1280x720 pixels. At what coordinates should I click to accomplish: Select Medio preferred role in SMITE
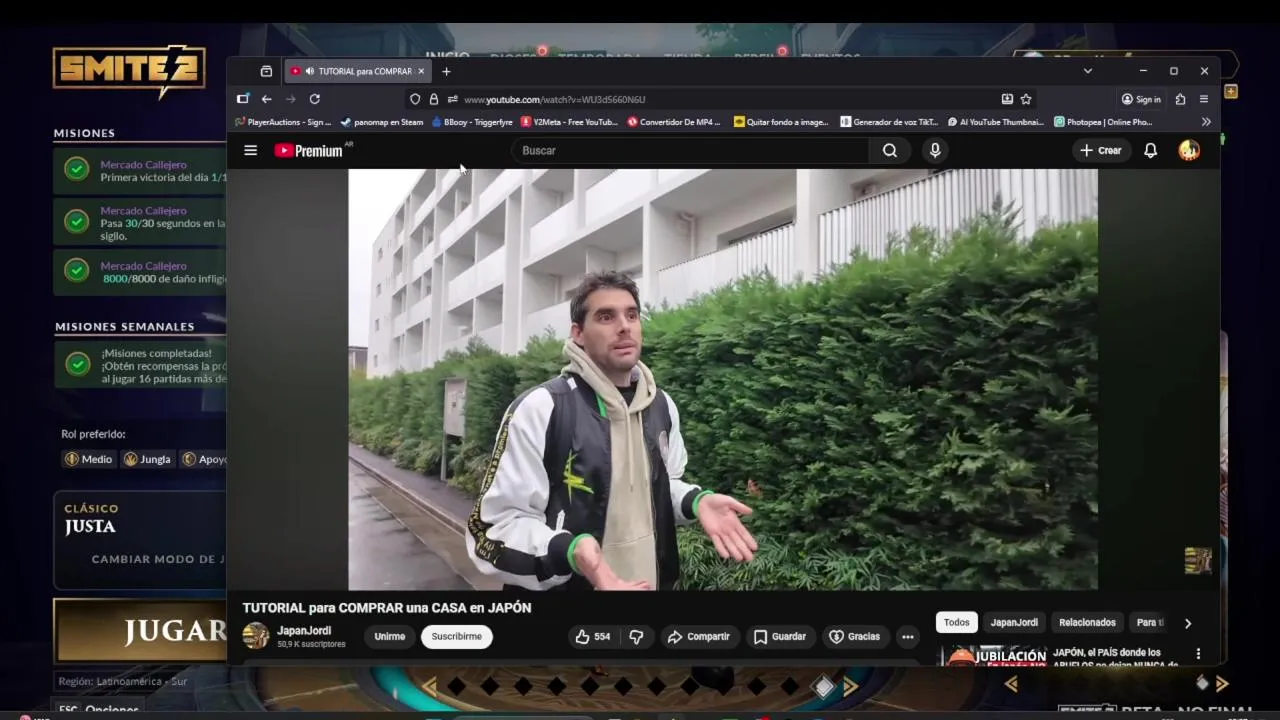tap(89, 459)
